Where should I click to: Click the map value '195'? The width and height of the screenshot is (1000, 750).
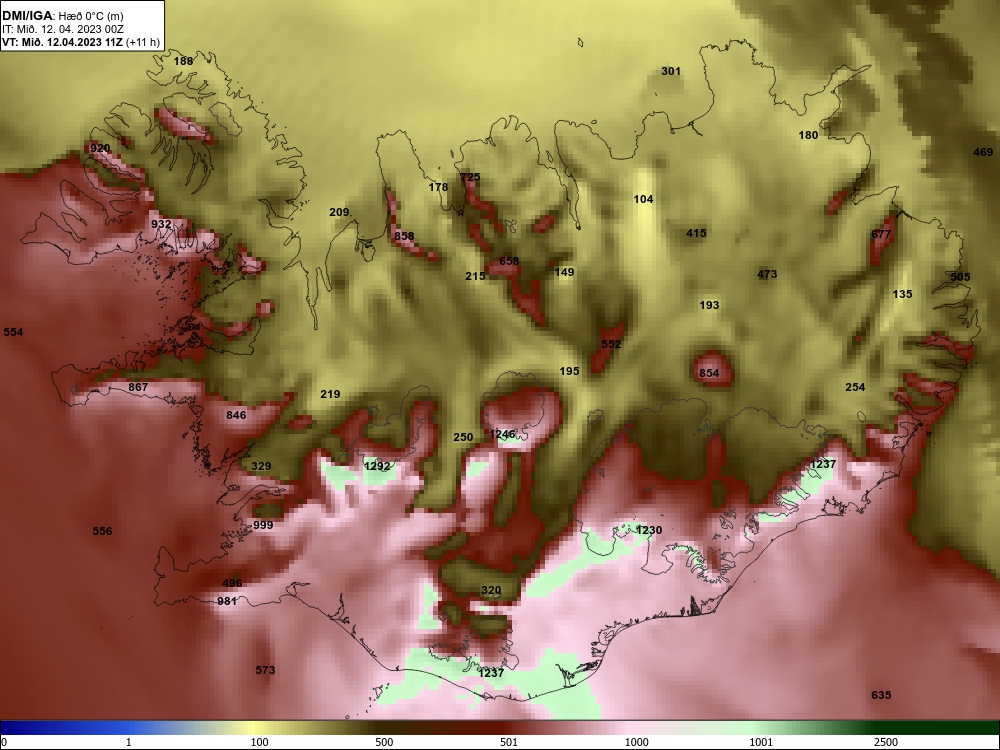click(x=570, y=371)
